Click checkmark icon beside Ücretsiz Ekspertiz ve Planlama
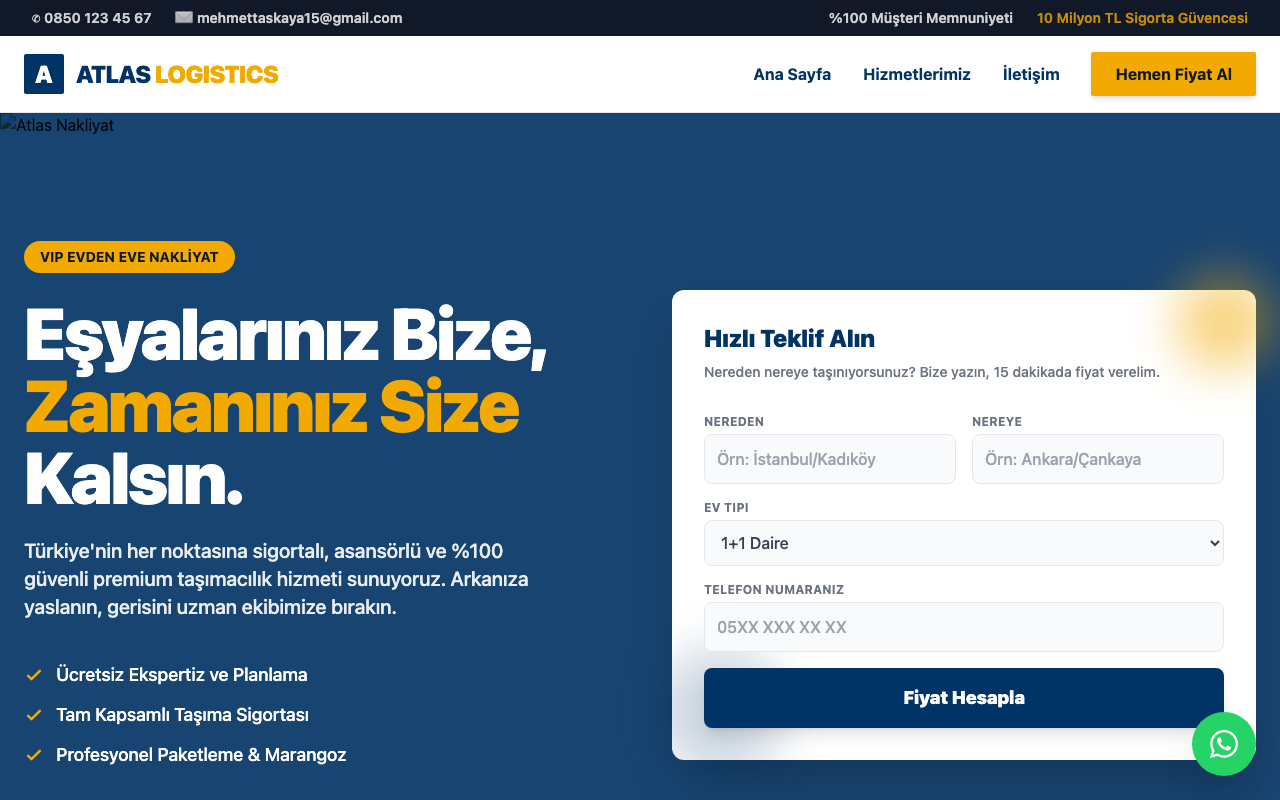 (x=34, y=675)
